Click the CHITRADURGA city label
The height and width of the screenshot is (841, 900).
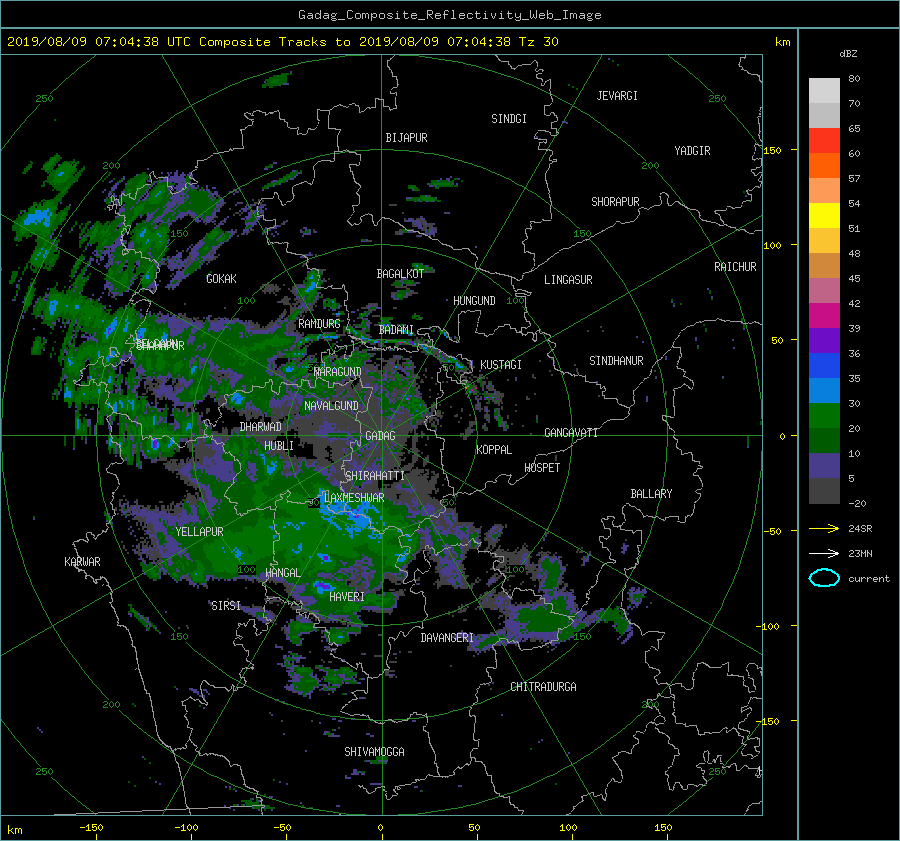click(543, 687)
